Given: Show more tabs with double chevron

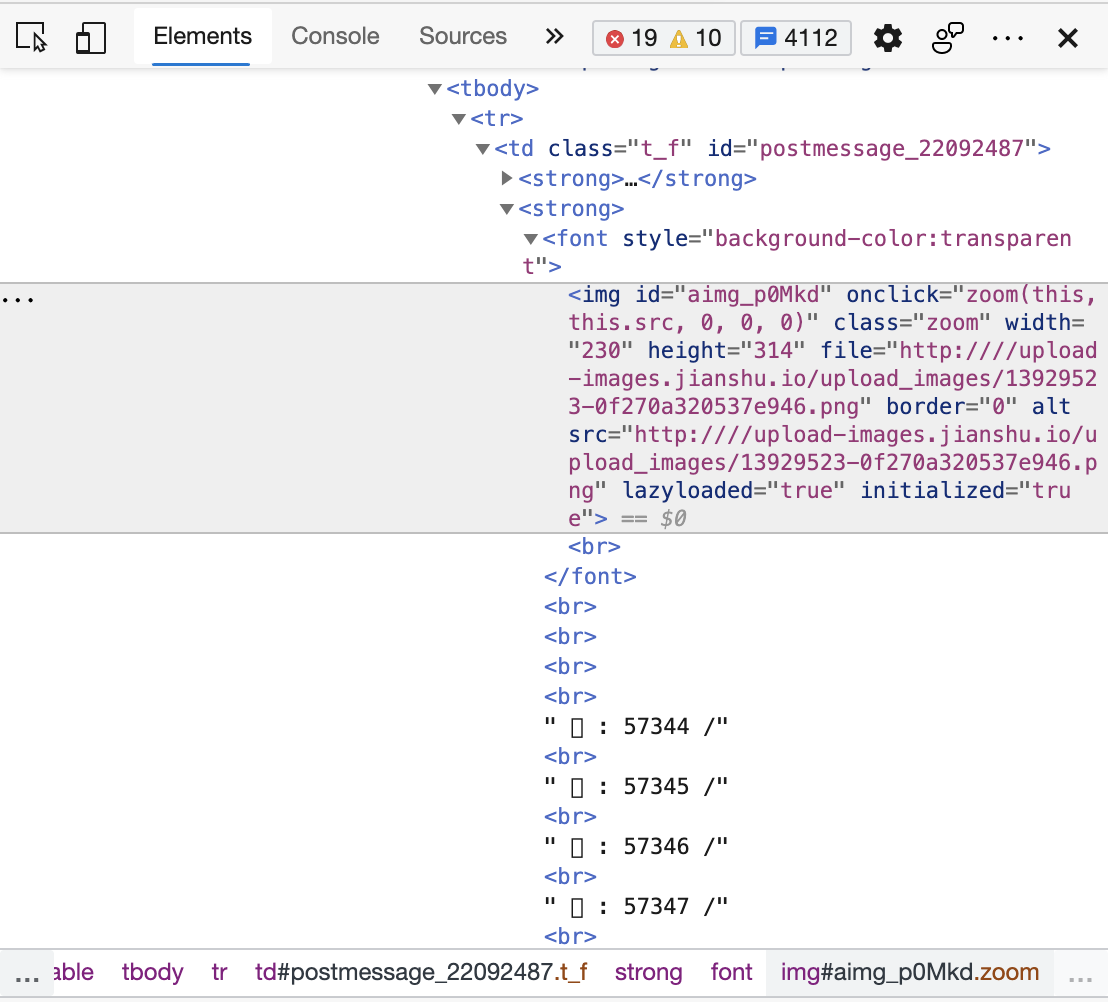Looking at the screenshot, I should pyautogui.click(x=554, y=37).
